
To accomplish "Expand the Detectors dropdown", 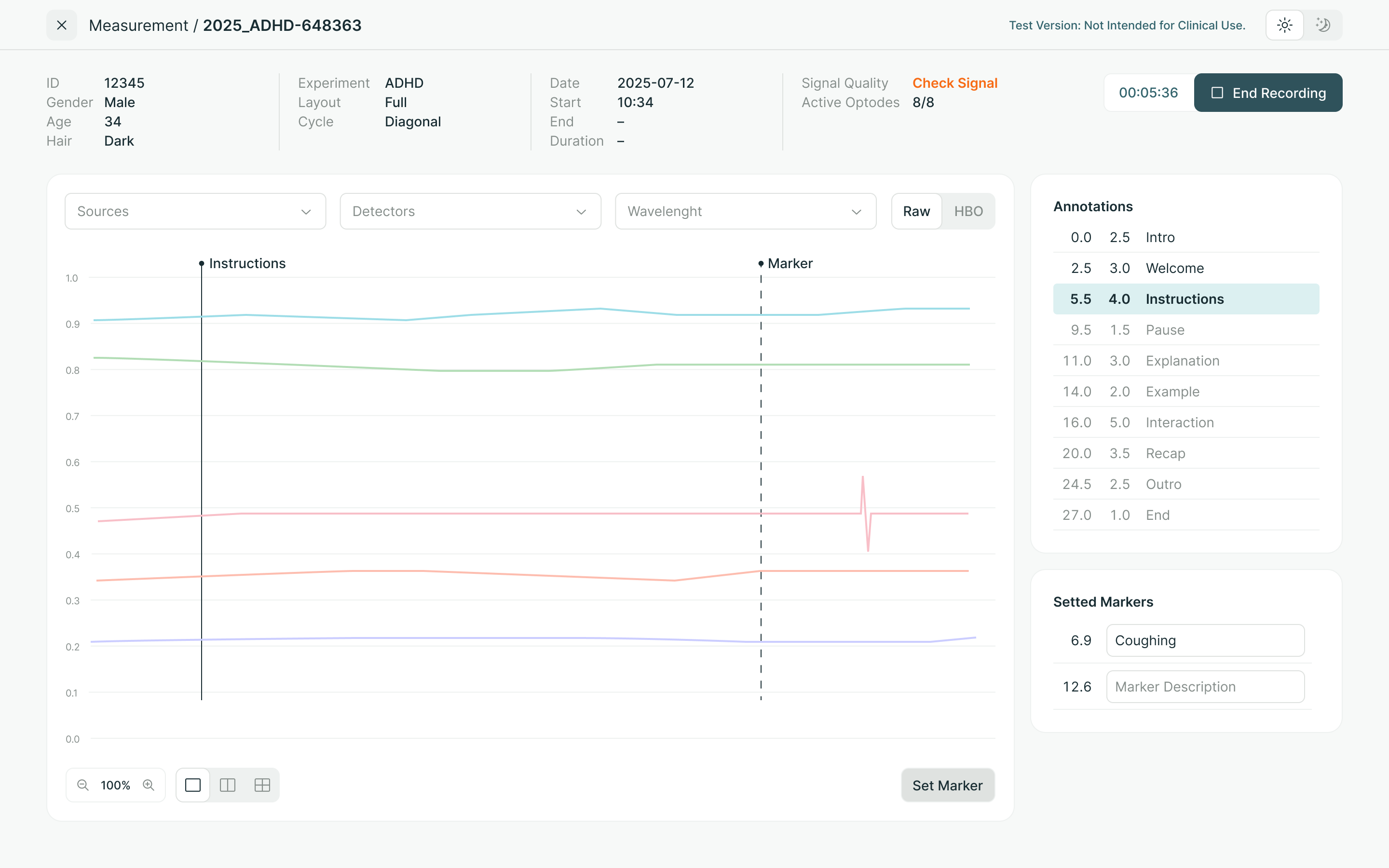I will (470, 211).
